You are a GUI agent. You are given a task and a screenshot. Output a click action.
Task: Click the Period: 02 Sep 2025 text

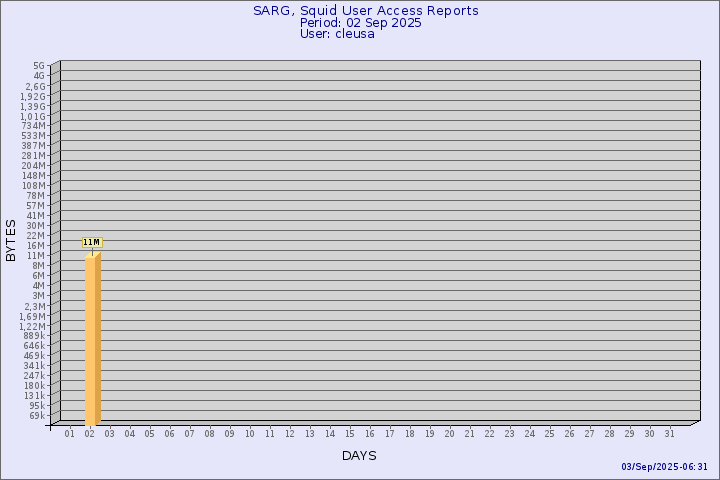[x=360, y=22]
